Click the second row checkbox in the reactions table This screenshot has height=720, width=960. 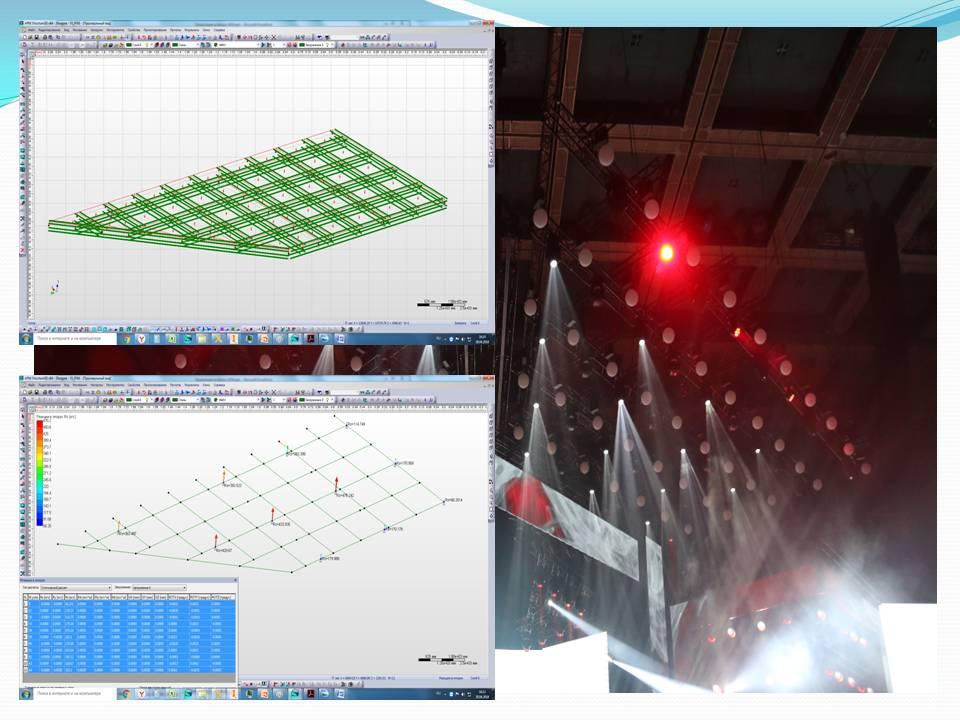point(27,611)
